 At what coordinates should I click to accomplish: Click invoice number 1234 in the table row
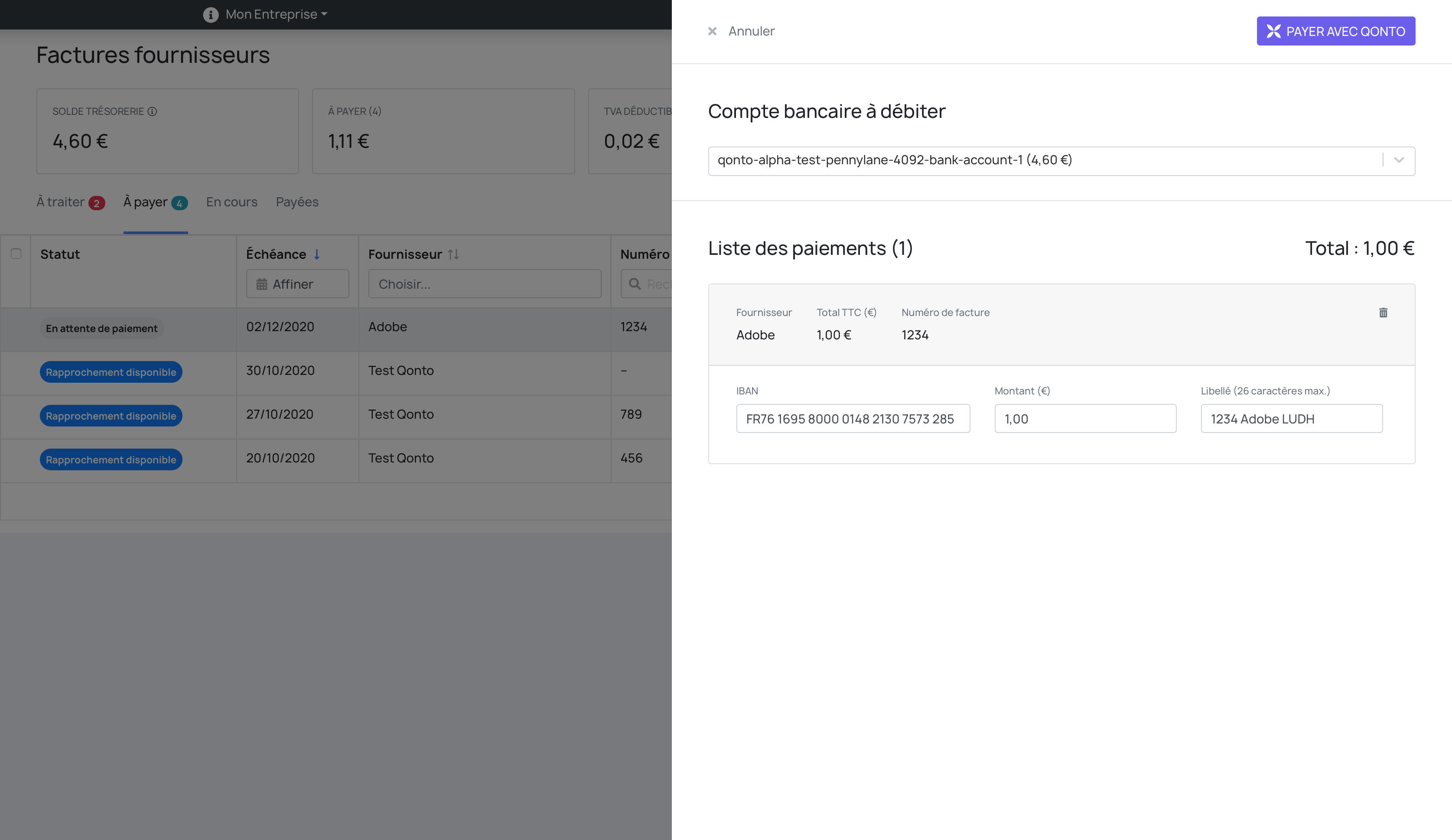click(634, 327)
